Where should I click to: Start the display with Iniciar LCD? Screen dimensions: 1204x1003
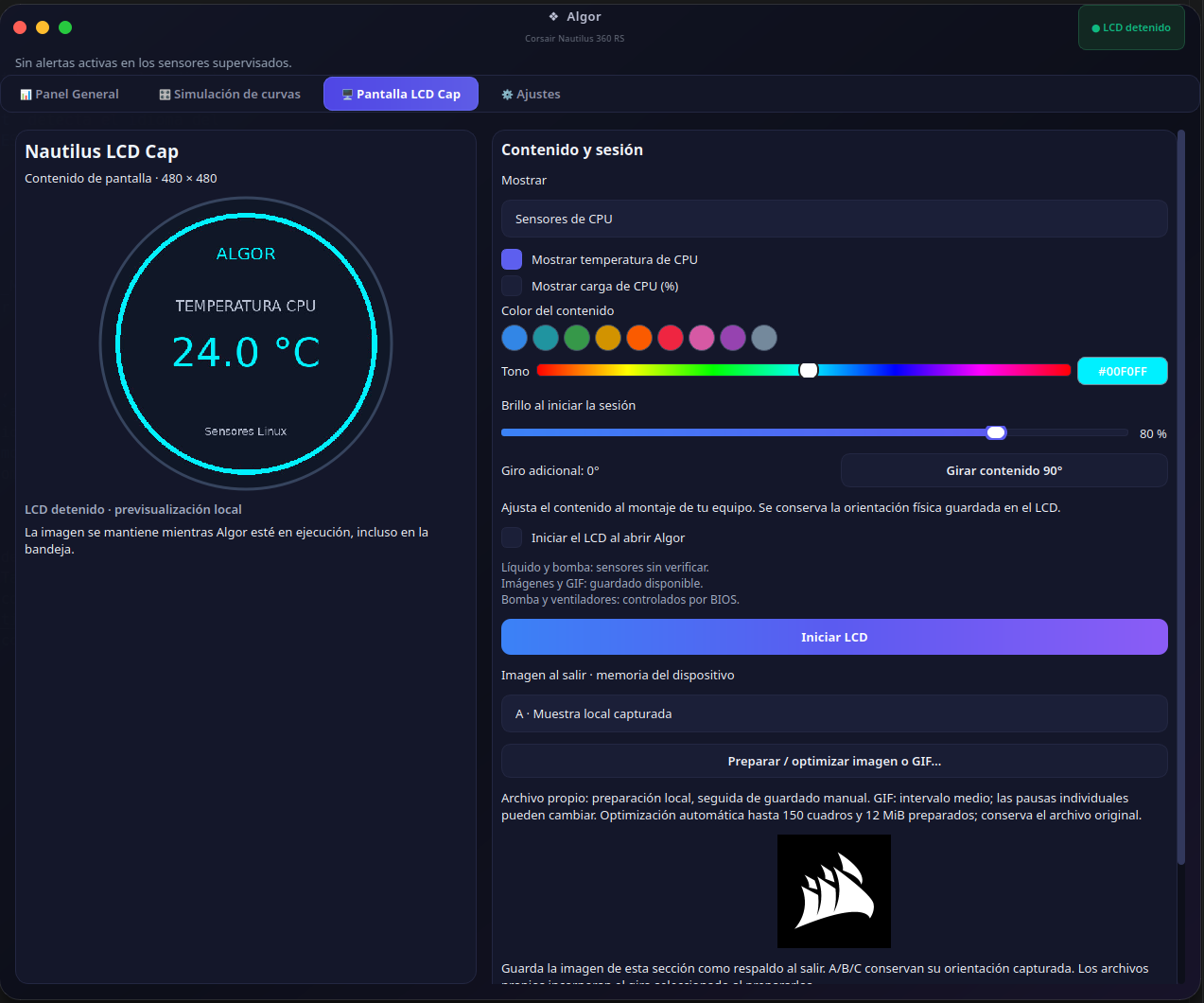pos(834,637)
